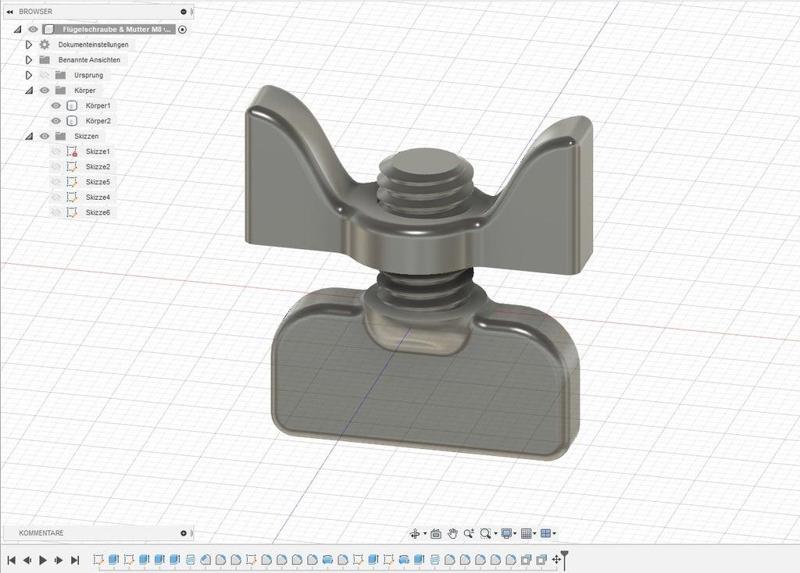Hide Körper1 with its eye icon
The width and height of the screenshot is (800, 573).
tap(56, 106)
